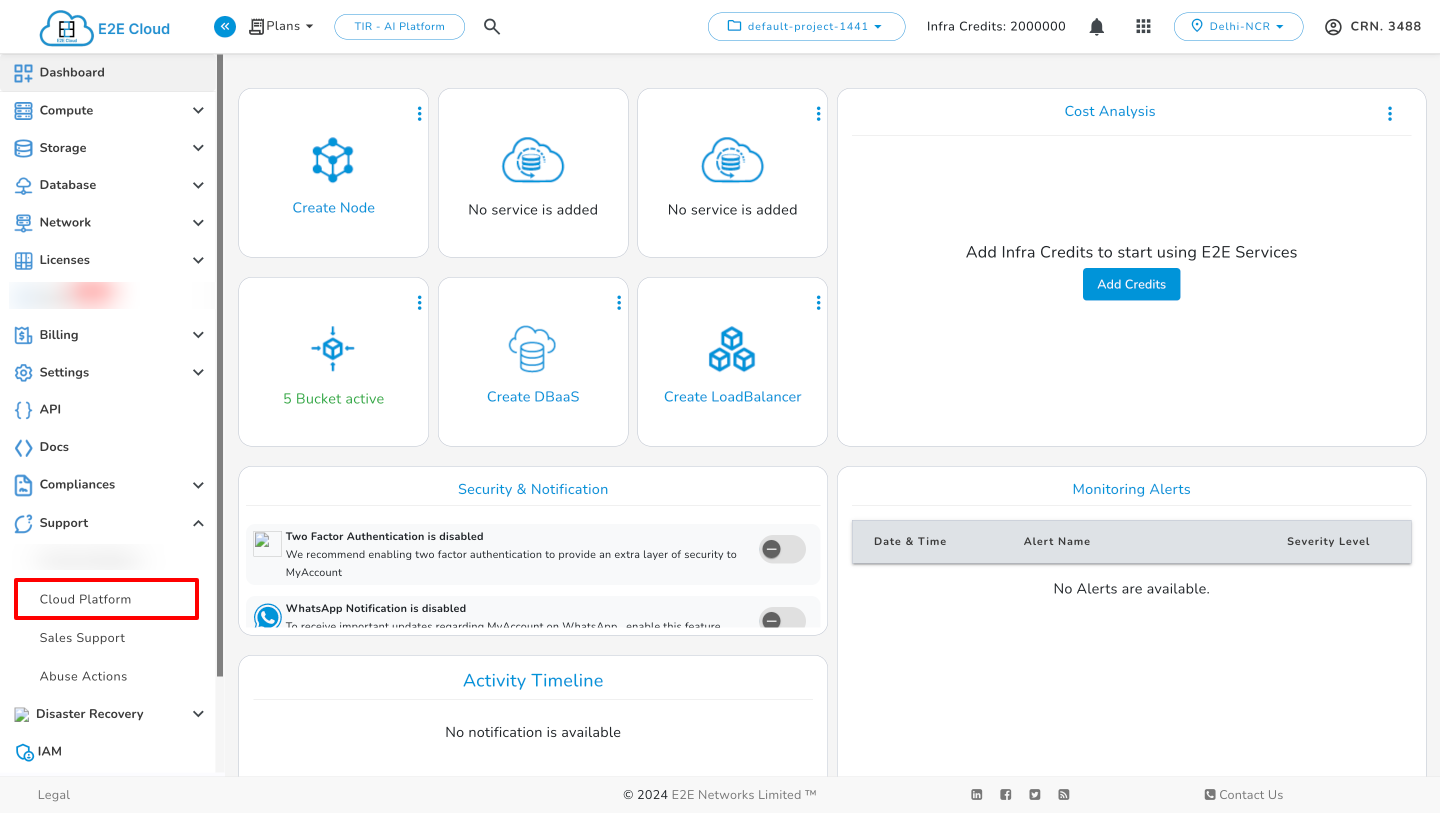Open Facebook icon in footer

pyautogui.click(x=1006, y=795)
